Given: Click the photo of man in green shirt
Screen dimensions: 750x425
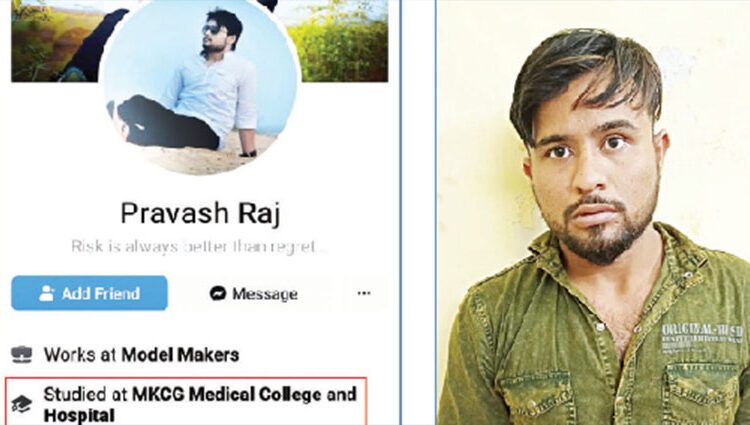Looking at the screenshot, I should click(x=593, y=212).
